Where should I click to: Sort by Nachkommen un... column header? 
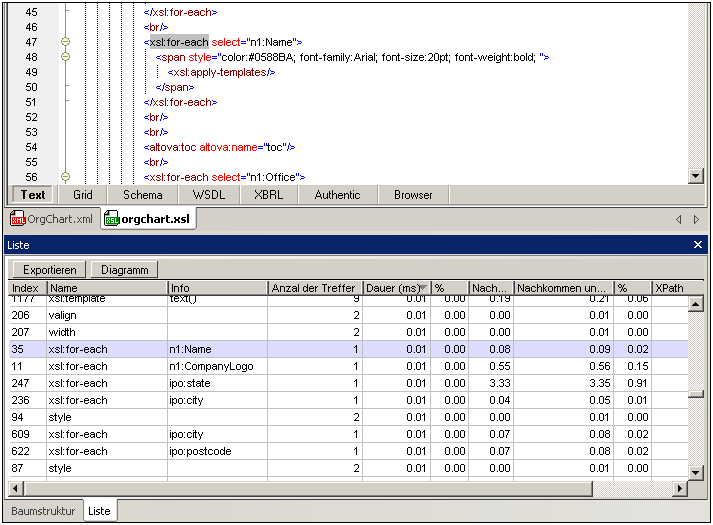(563, 288)
